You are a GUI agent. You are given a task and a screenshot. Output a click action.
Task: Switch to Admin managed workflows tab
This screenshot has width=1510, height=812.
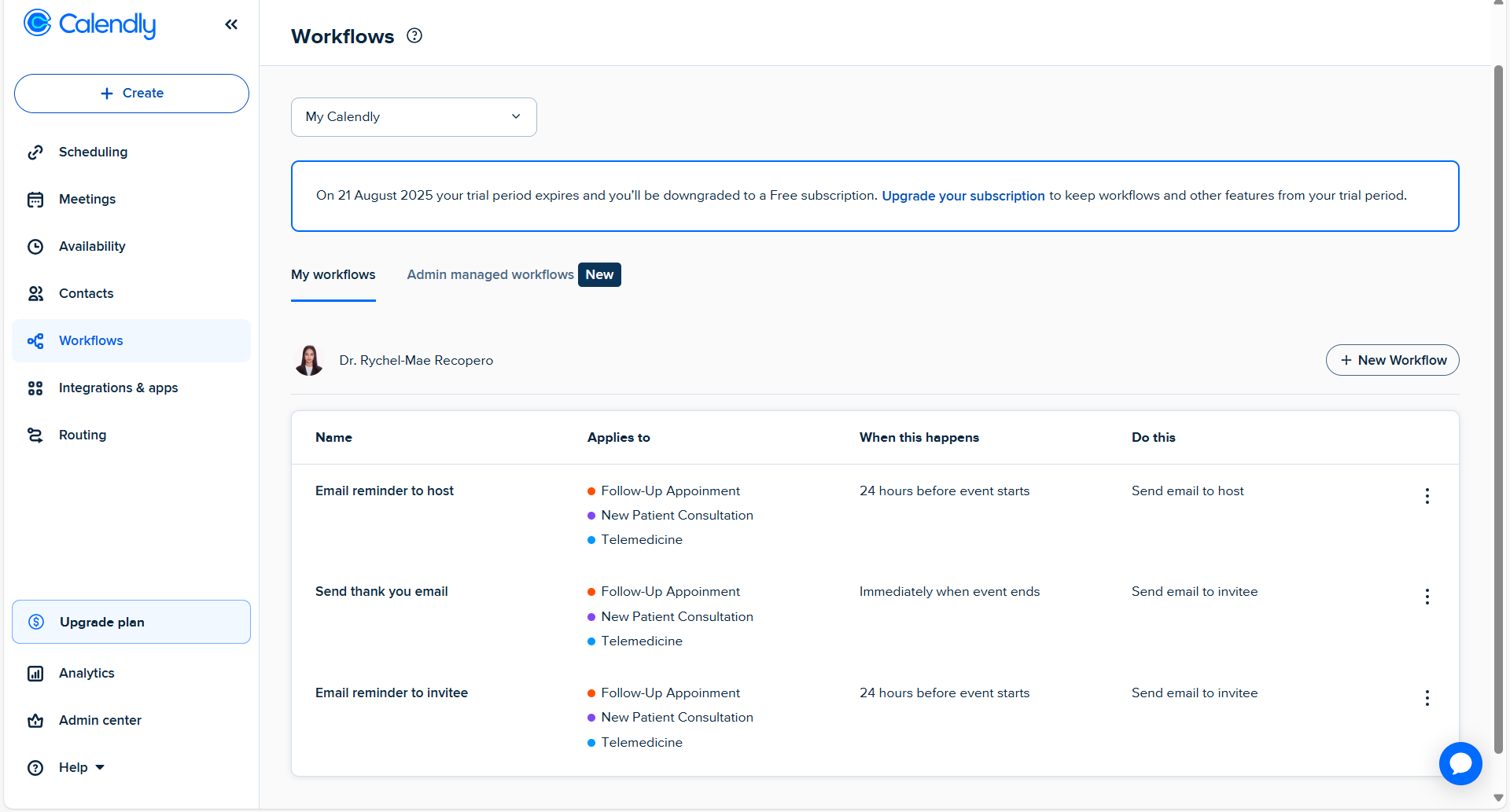(491, 274)
